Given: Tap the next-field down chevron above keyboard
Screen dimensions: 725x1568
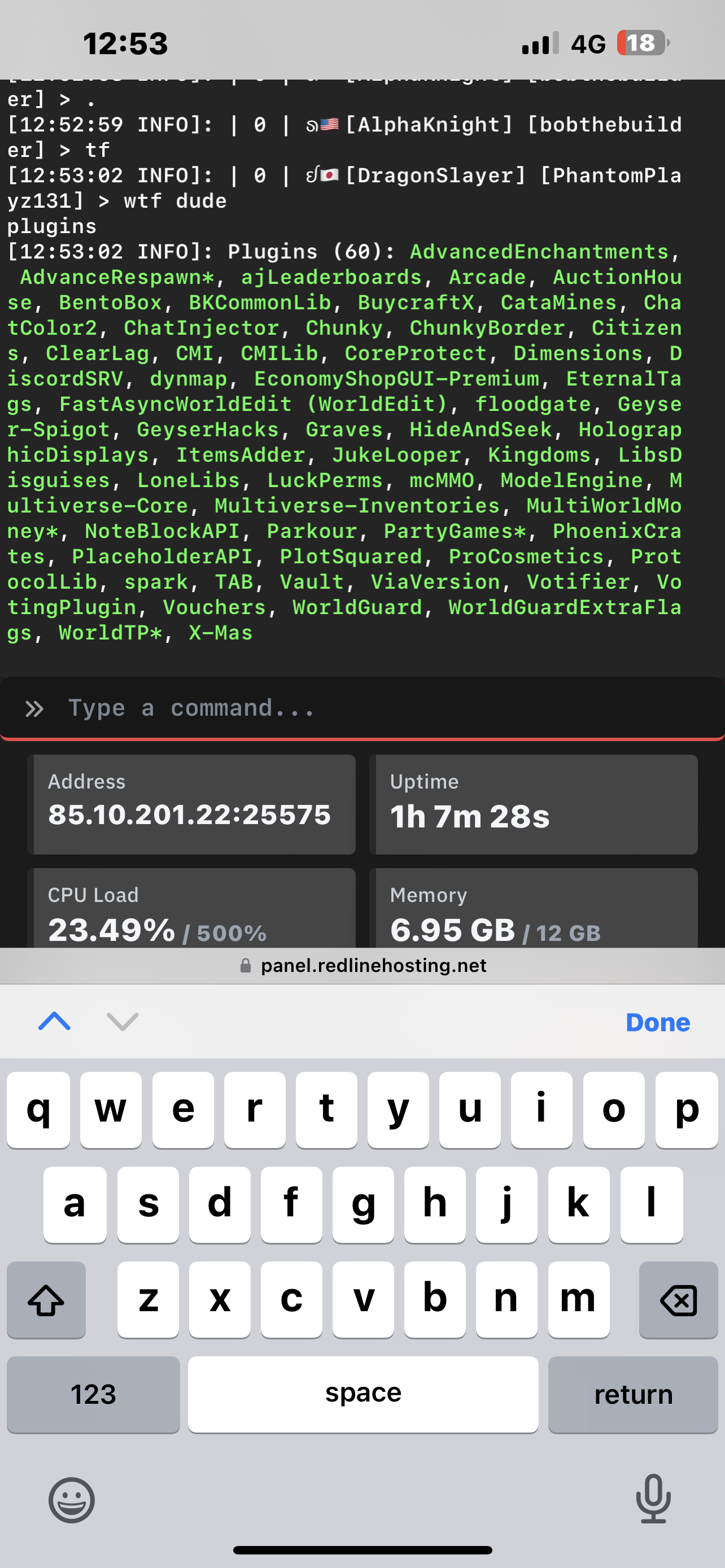Looking at the screenshot, I should click(x=123, y=1022).
